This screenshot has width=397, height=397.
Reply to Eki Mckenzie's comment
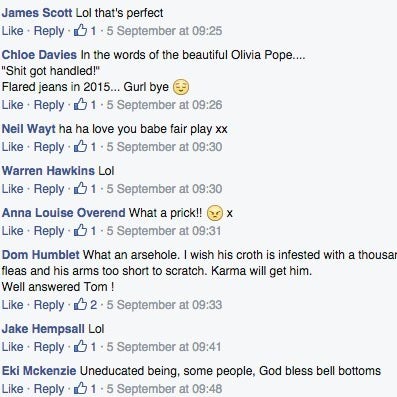point(49,389)
